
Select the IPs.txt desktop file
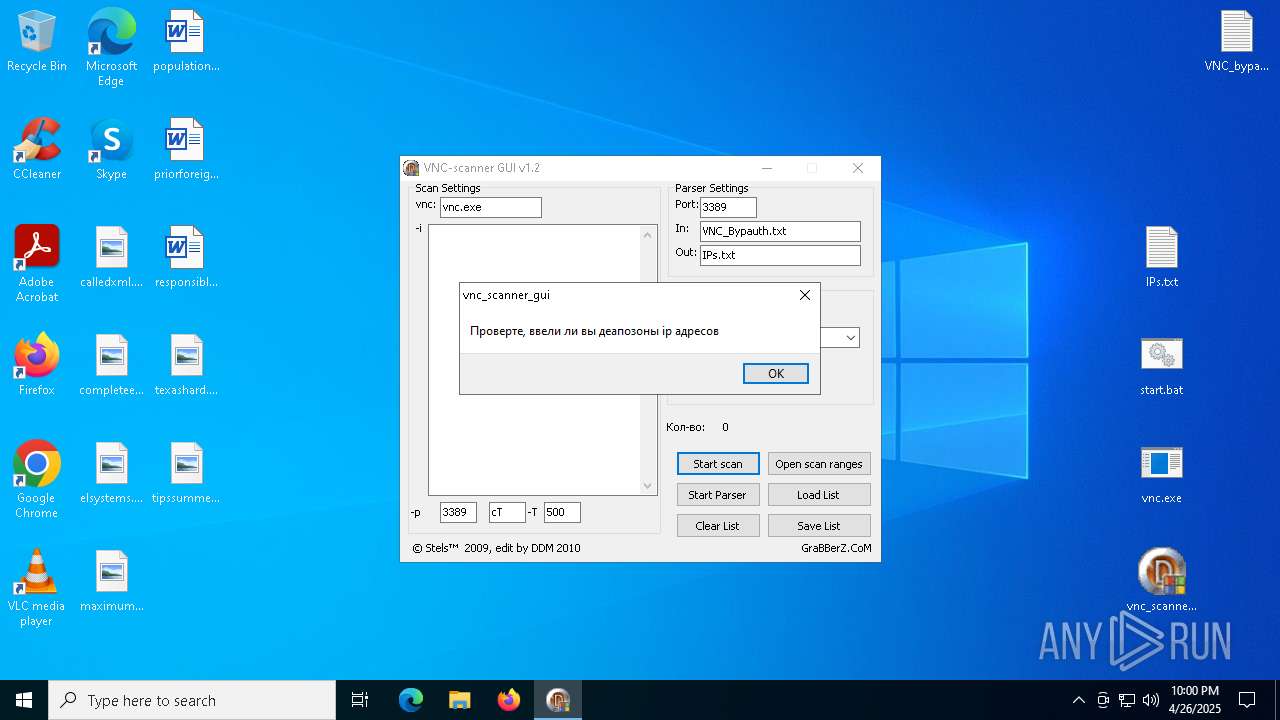point(1161,258)
